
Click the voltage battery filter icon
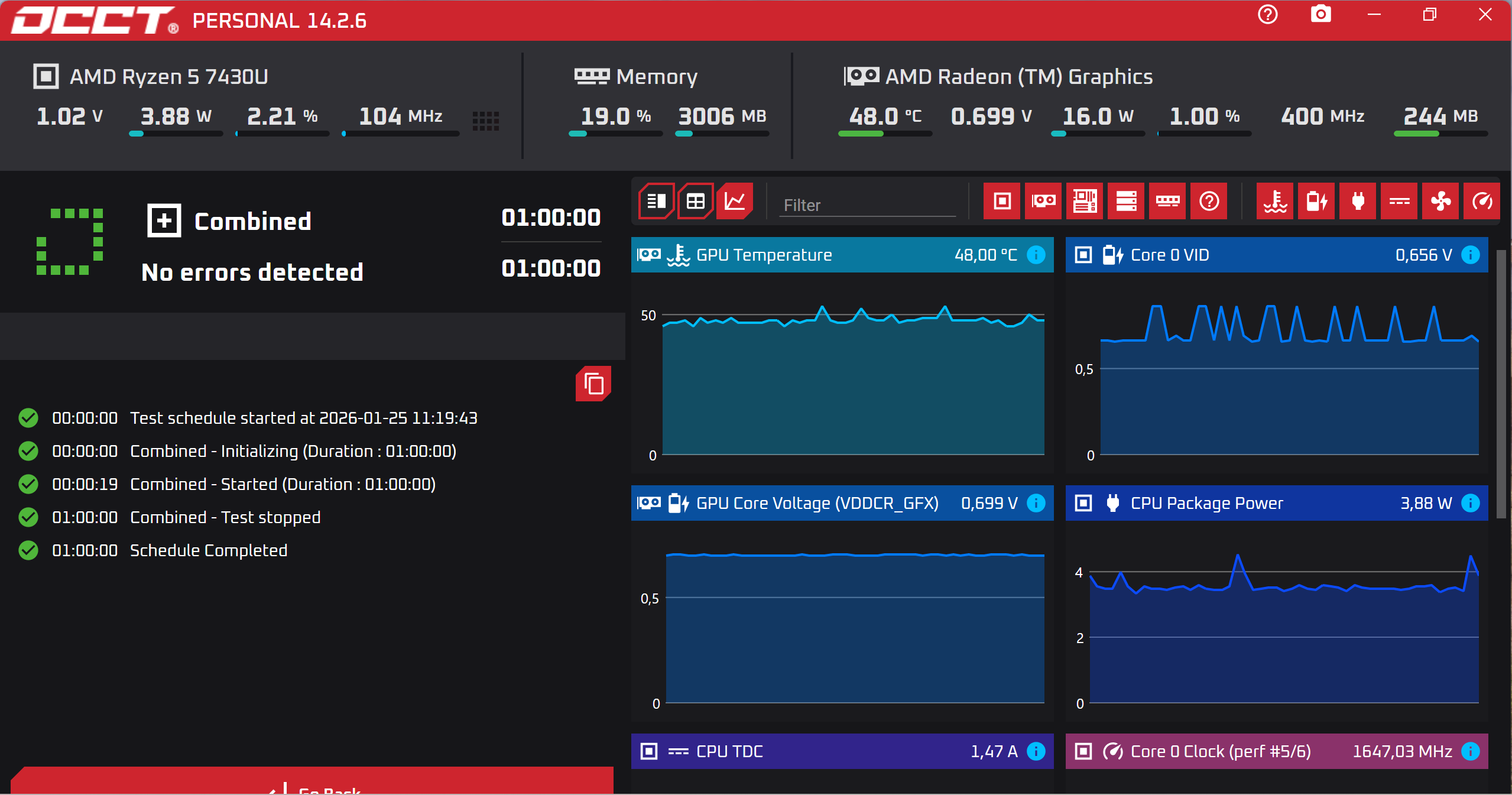coord(1316,202)
